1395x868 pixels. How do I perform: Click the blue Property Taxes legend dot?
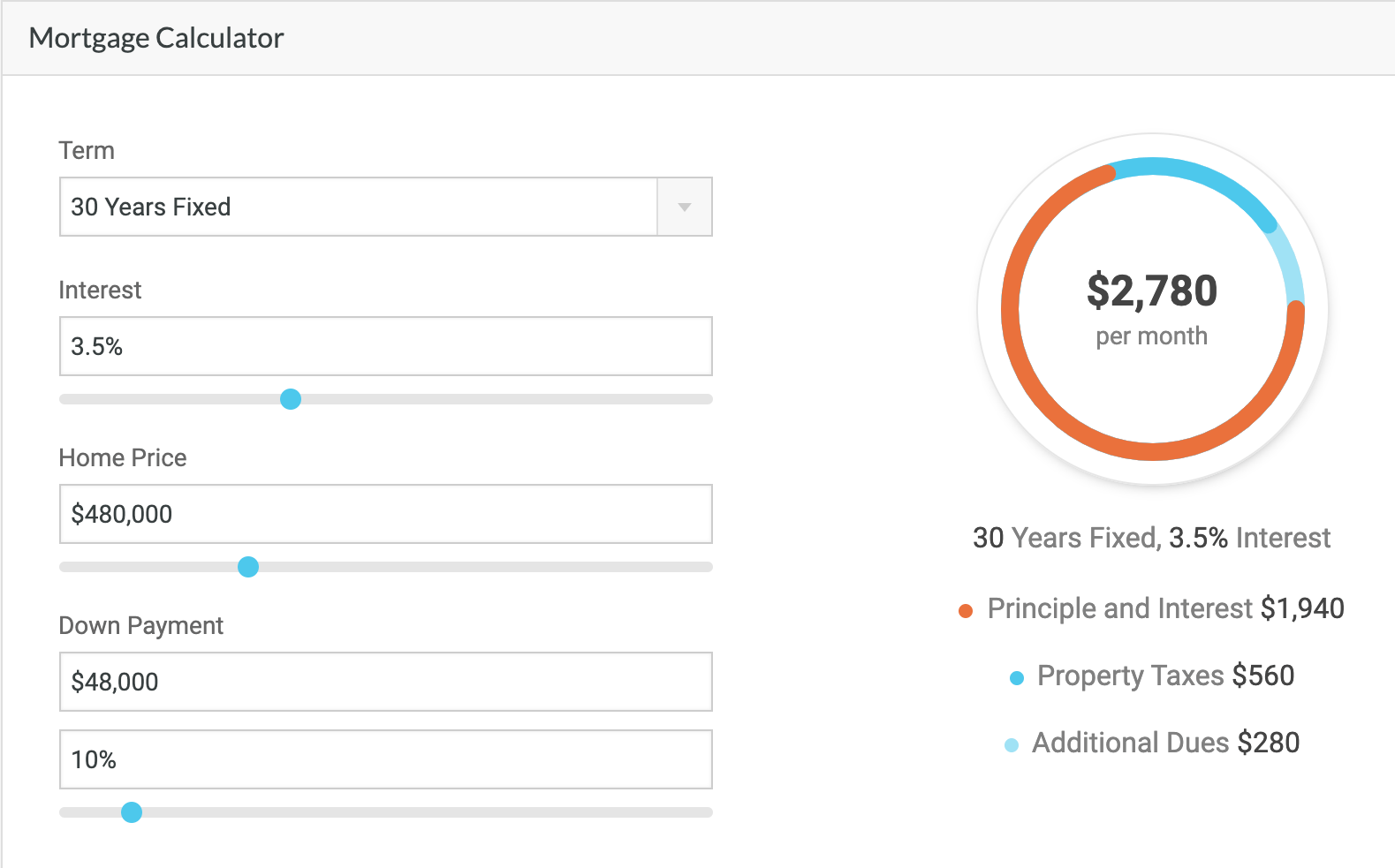pos(1017,678)
